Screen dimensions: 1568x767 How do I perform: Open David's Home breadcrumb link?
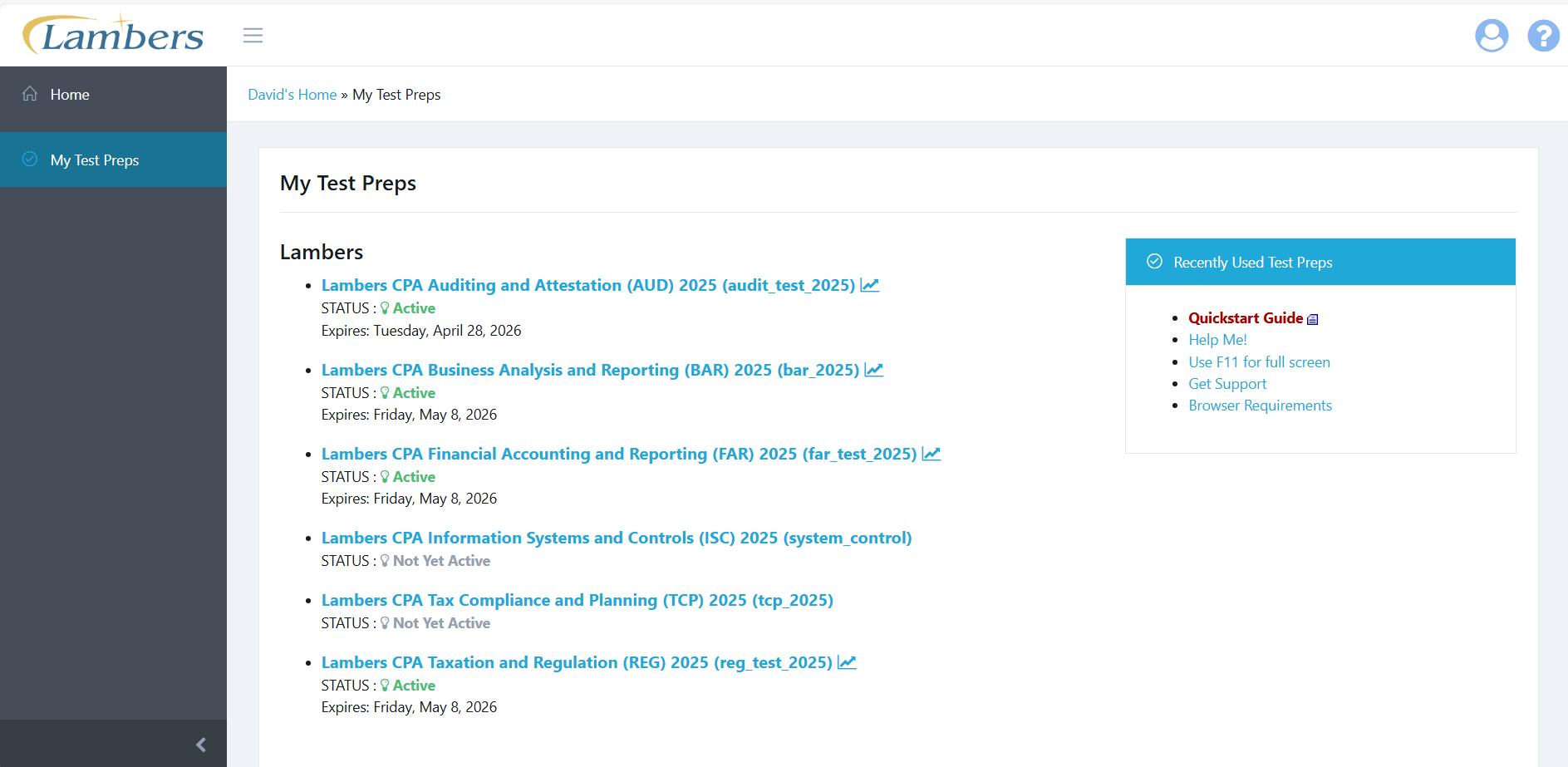[x=292, y=95]
